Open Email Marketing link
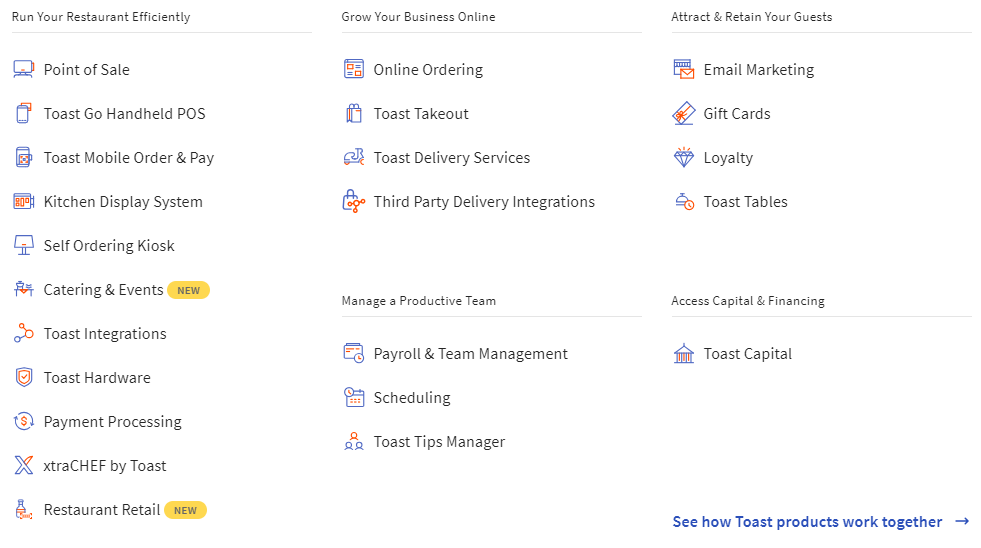This screenshot has width=981, height=548. click(x=759, y=69)
